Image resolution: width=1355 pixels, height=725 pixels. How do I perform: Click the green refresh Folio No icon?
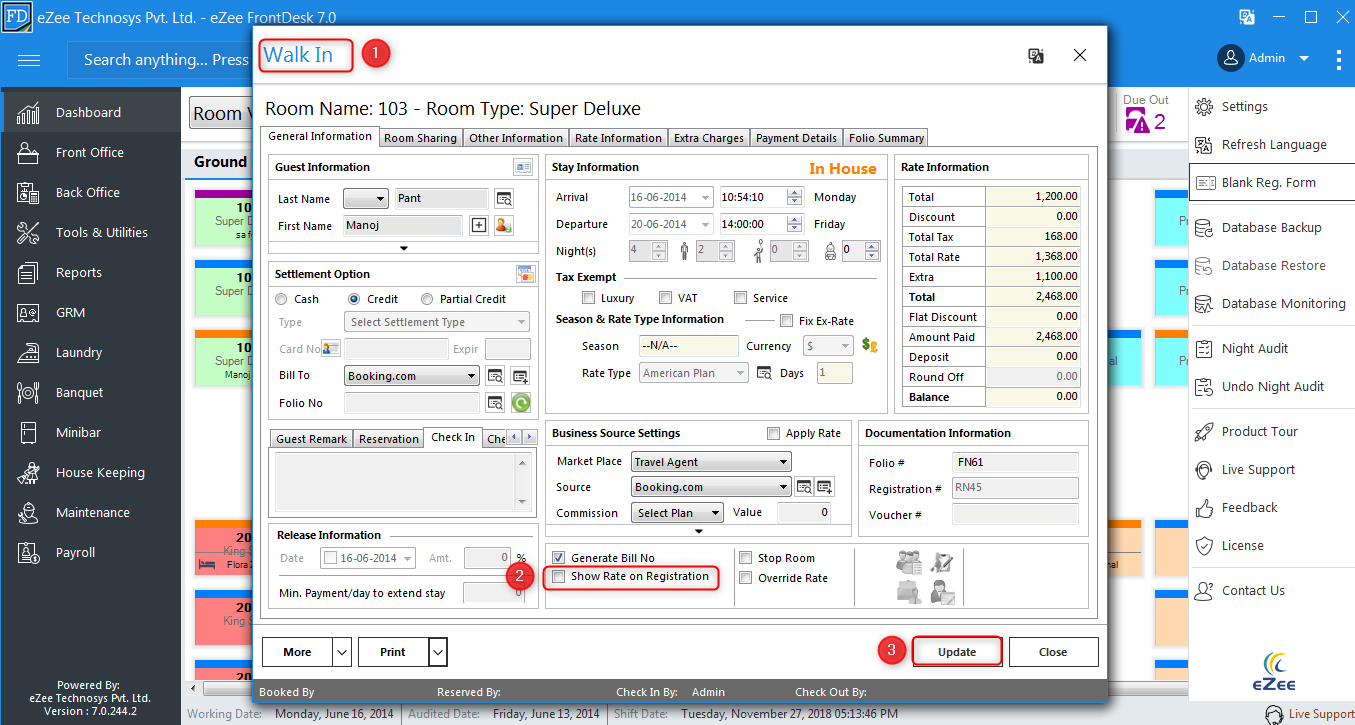pyautogui.click(x=520, y=403)
